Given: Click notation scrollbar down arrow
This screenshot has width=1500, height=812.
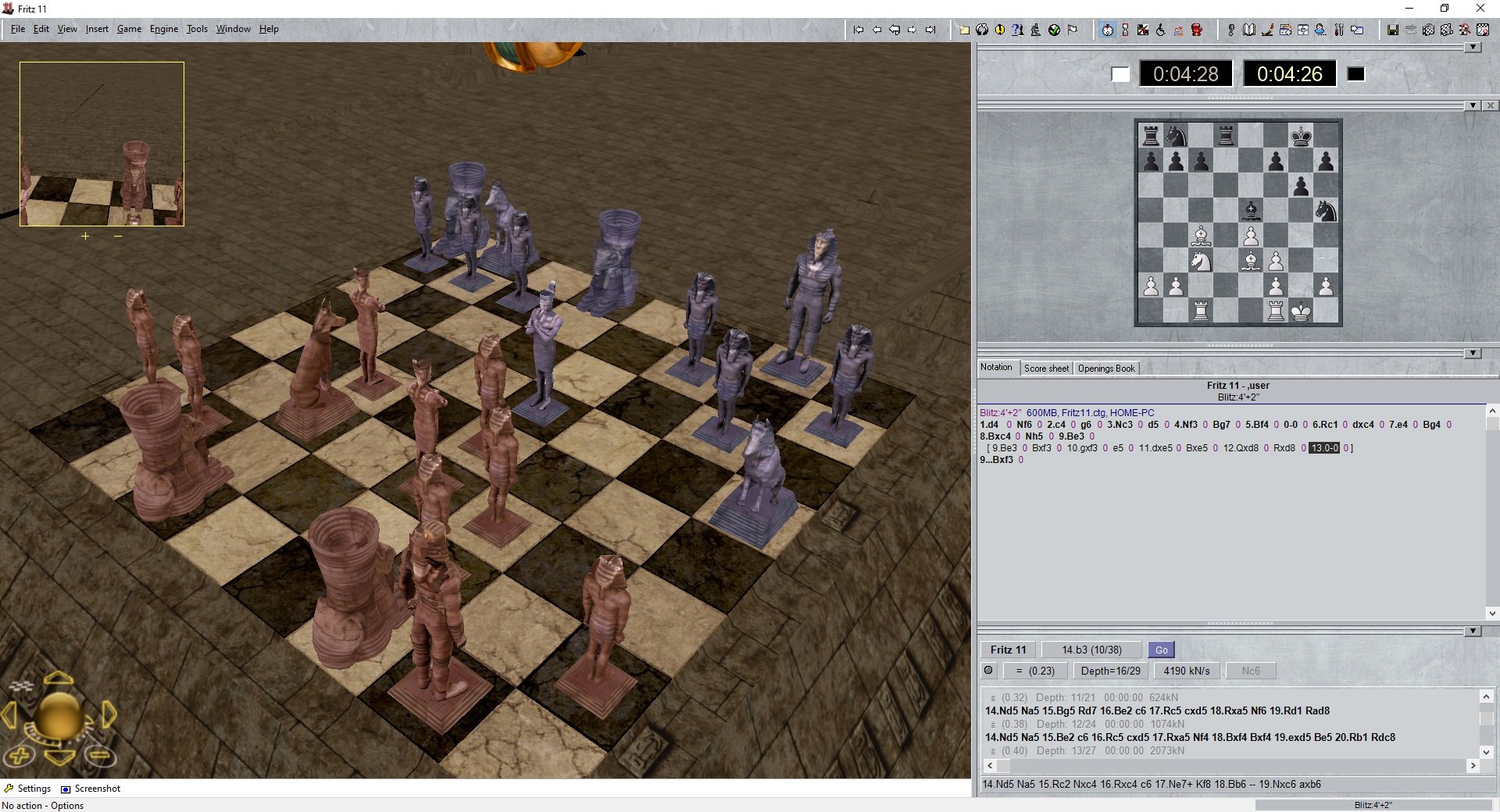Looking at the screenshot, I should coord(1492,613).
